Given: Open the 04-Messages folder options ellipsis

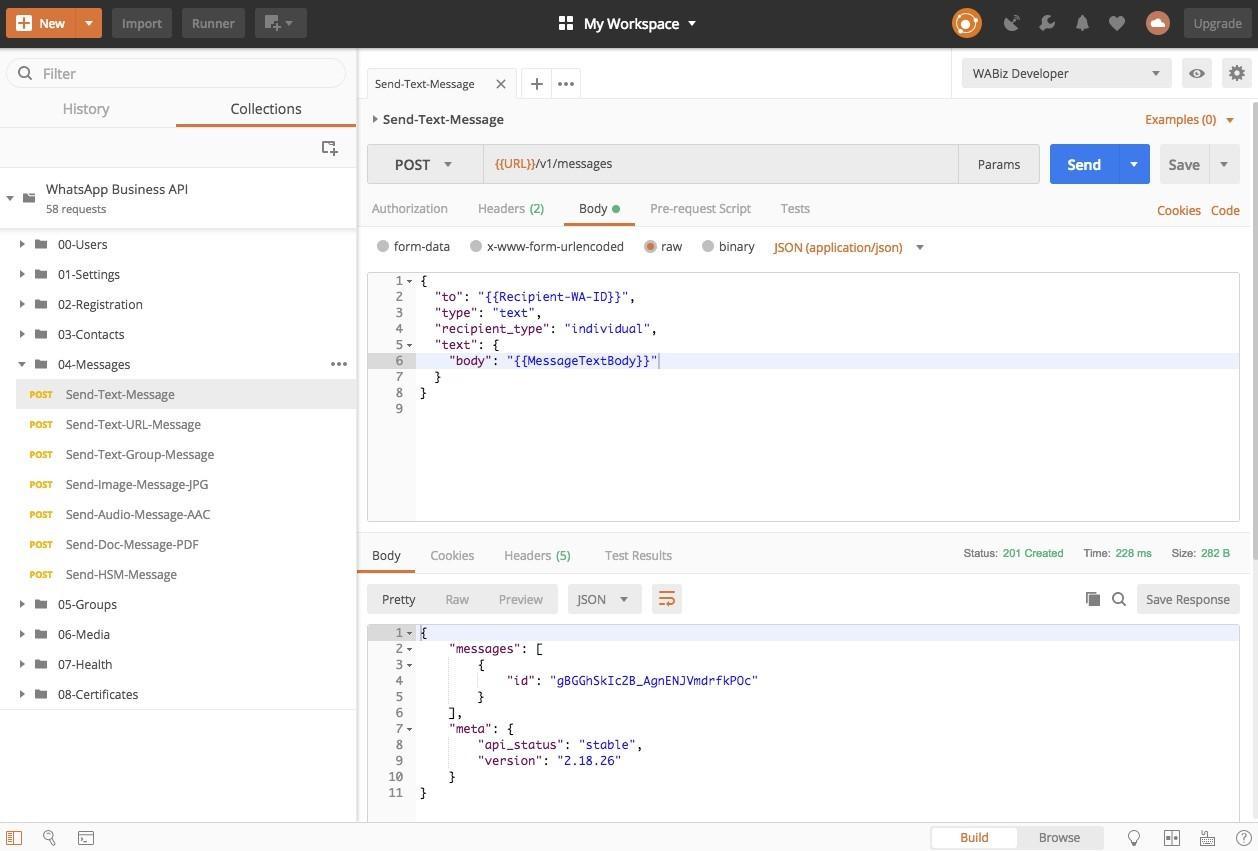Looking at the screenshot, I should (339, 364).
